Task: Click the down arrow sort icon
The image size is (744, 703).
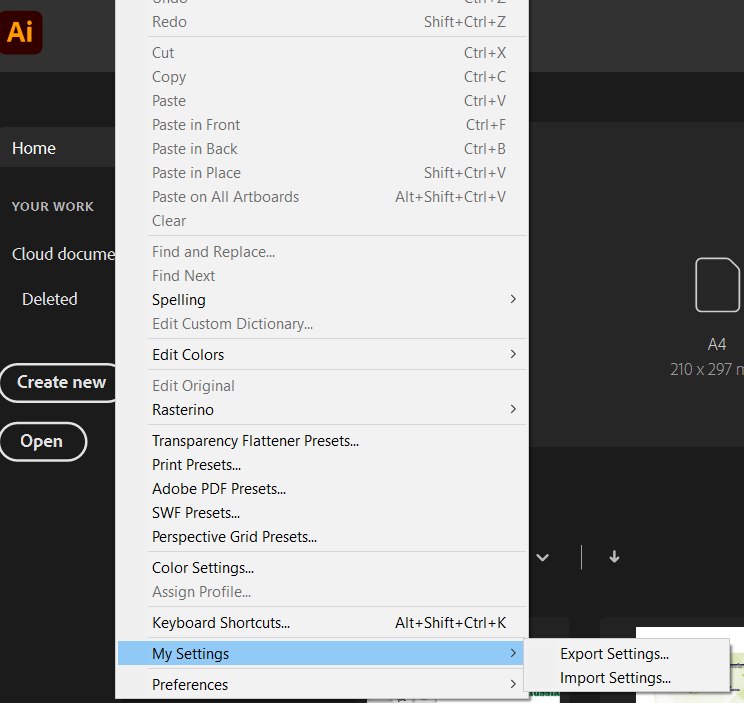Action: coord(614,556)
